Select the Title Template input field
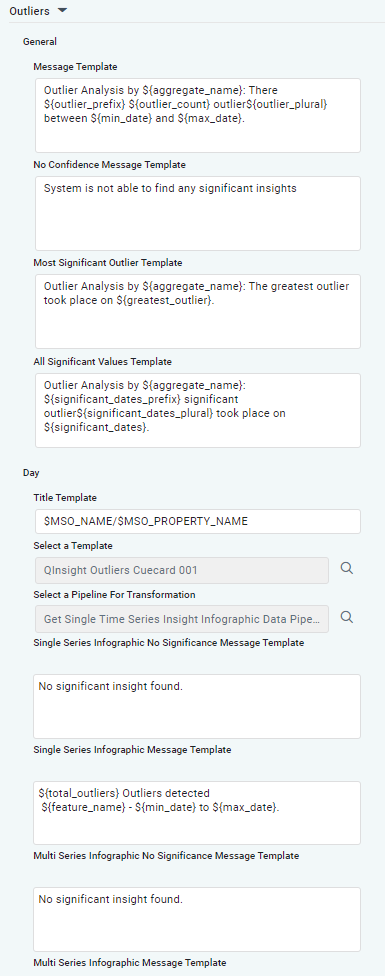This screenshot has height=976, width=385. point(198,522)
